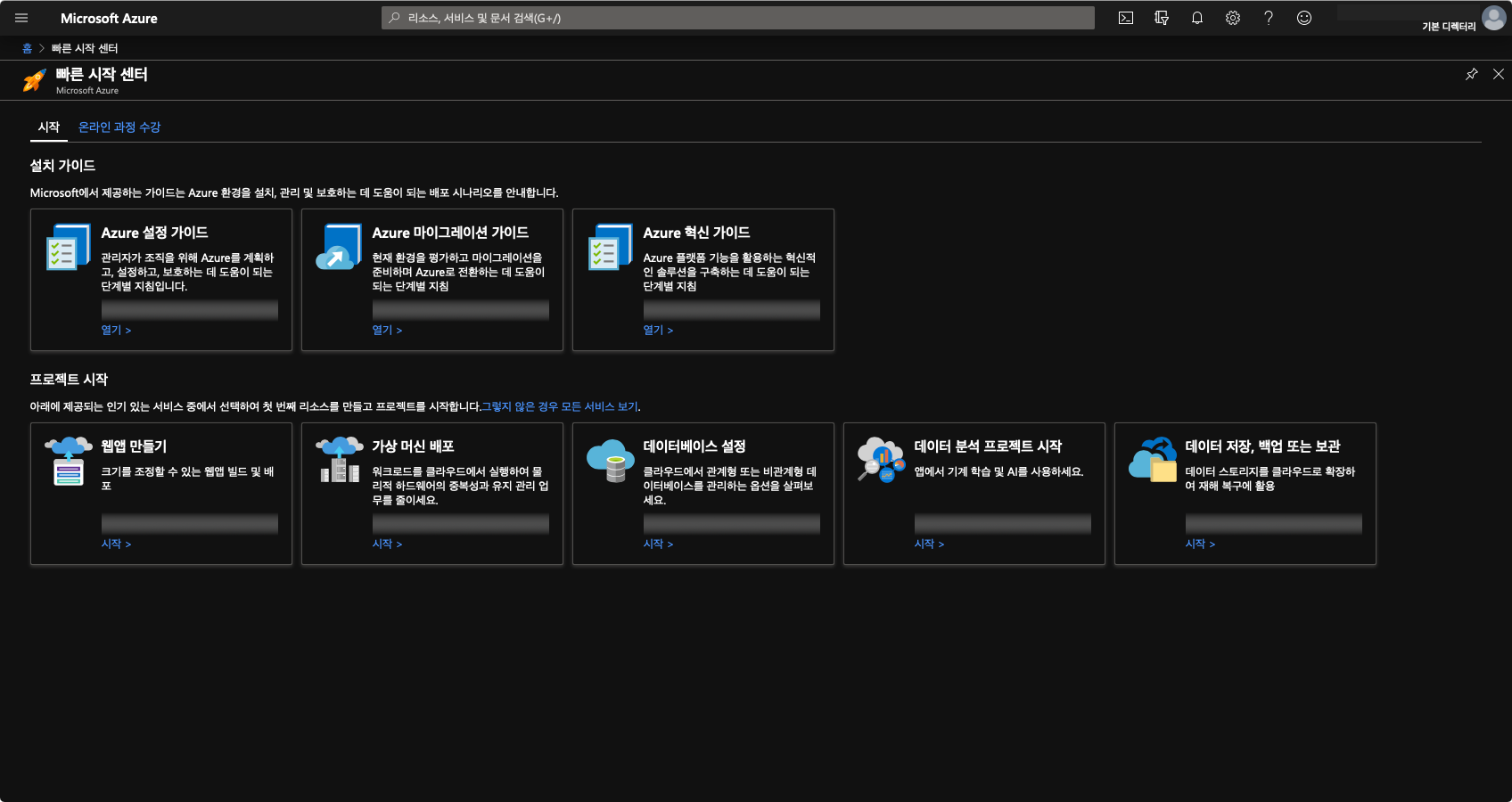Focus the 리소스, 서비스 및 문서 검색 box
1512x802 pixels.
click(x=738, y=18)
